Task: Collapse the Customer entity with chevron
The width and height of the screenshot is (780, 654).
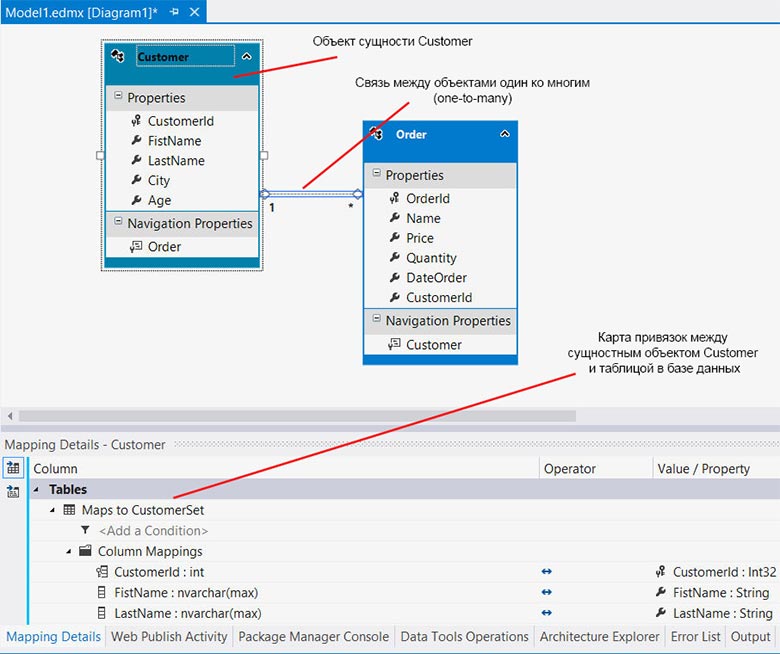Action: point(246,57)
